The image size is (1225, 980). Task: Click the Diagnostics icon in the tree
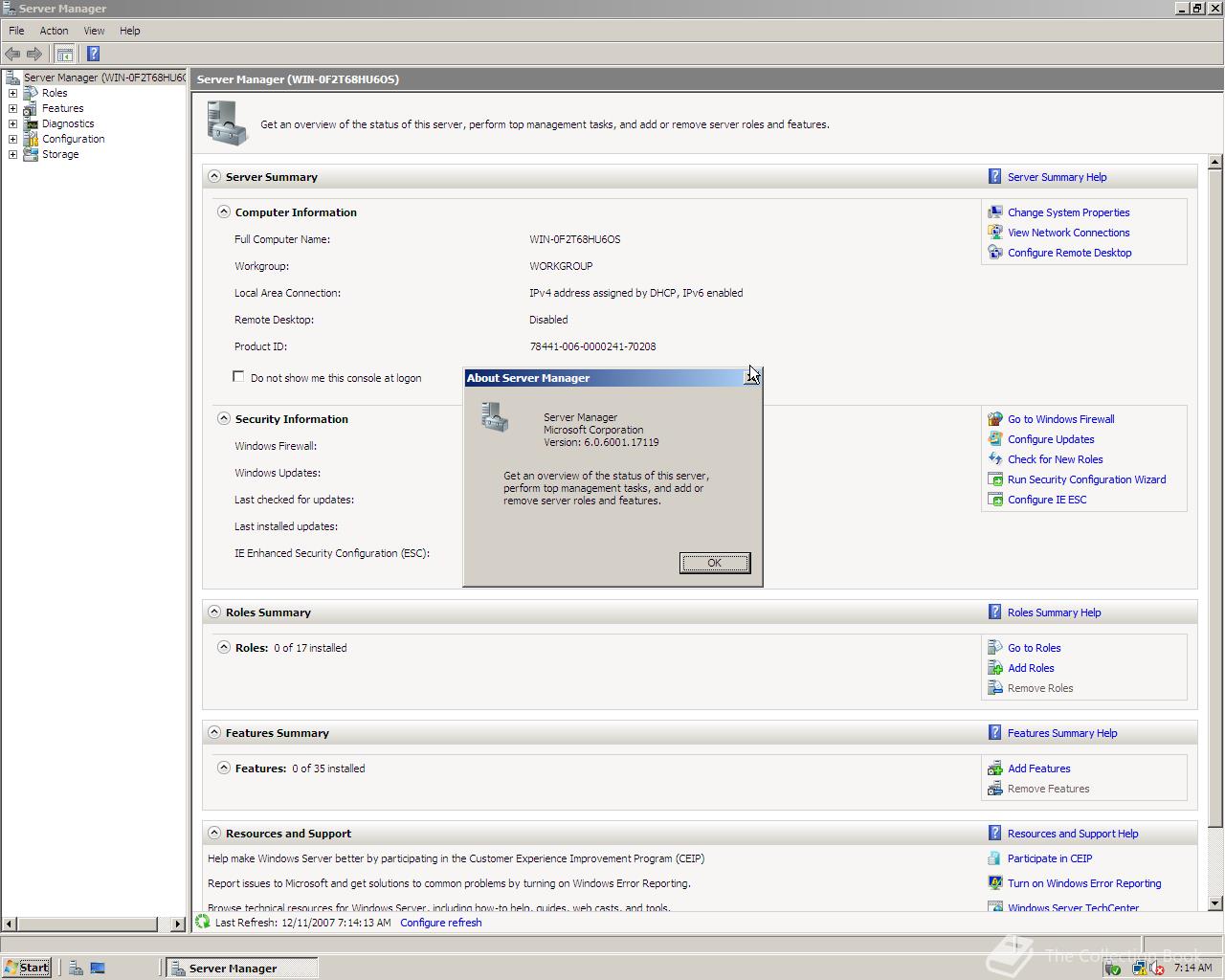pyautogui.click(x=31, y=123)
